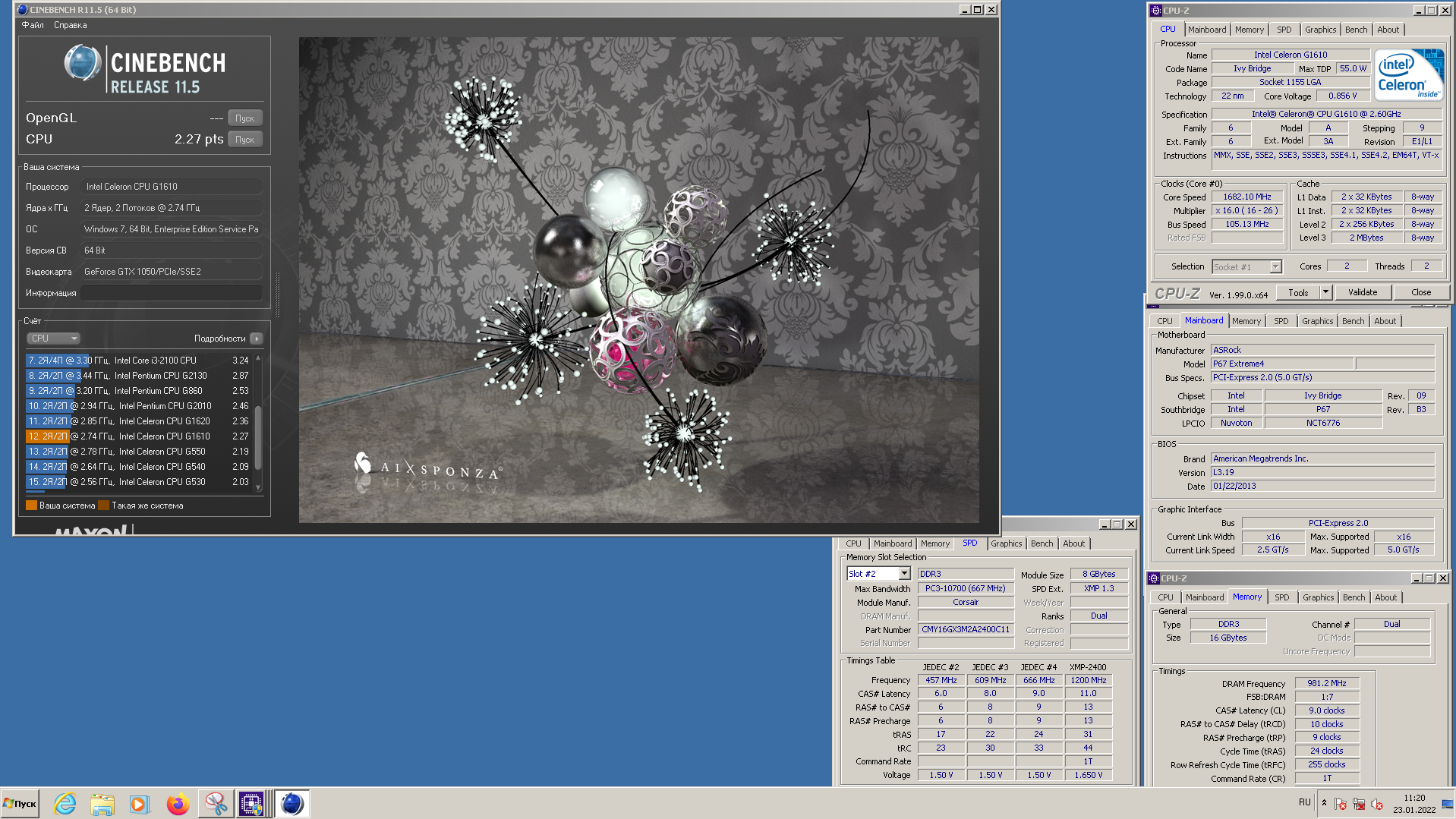Select the Intel Core i3-2100 ranking row
Screen dimensions: 1456x819
(x=137, y=361)
